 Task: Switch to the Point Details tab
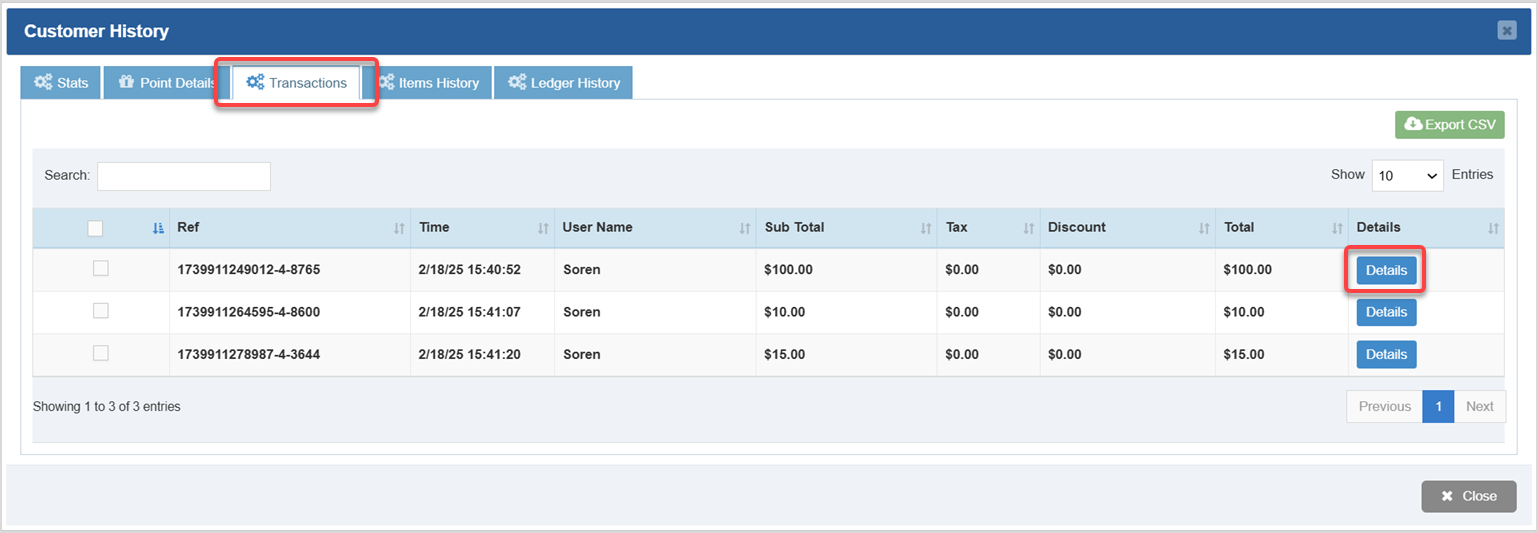[x=167, y=83]
